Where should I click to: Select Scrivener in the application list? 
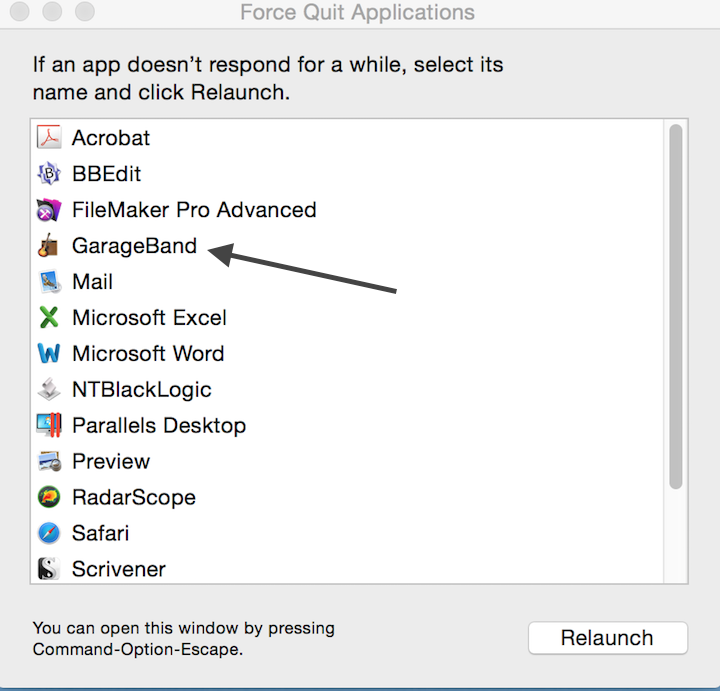118,570
